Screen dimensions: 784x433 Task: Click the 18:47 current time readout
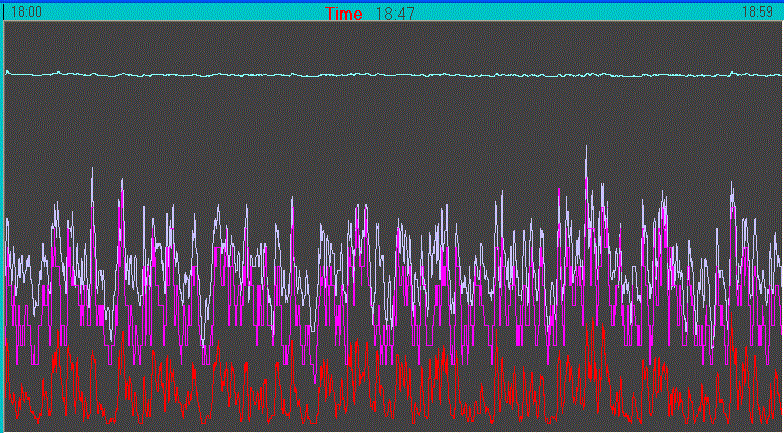[x=394, y=13]
